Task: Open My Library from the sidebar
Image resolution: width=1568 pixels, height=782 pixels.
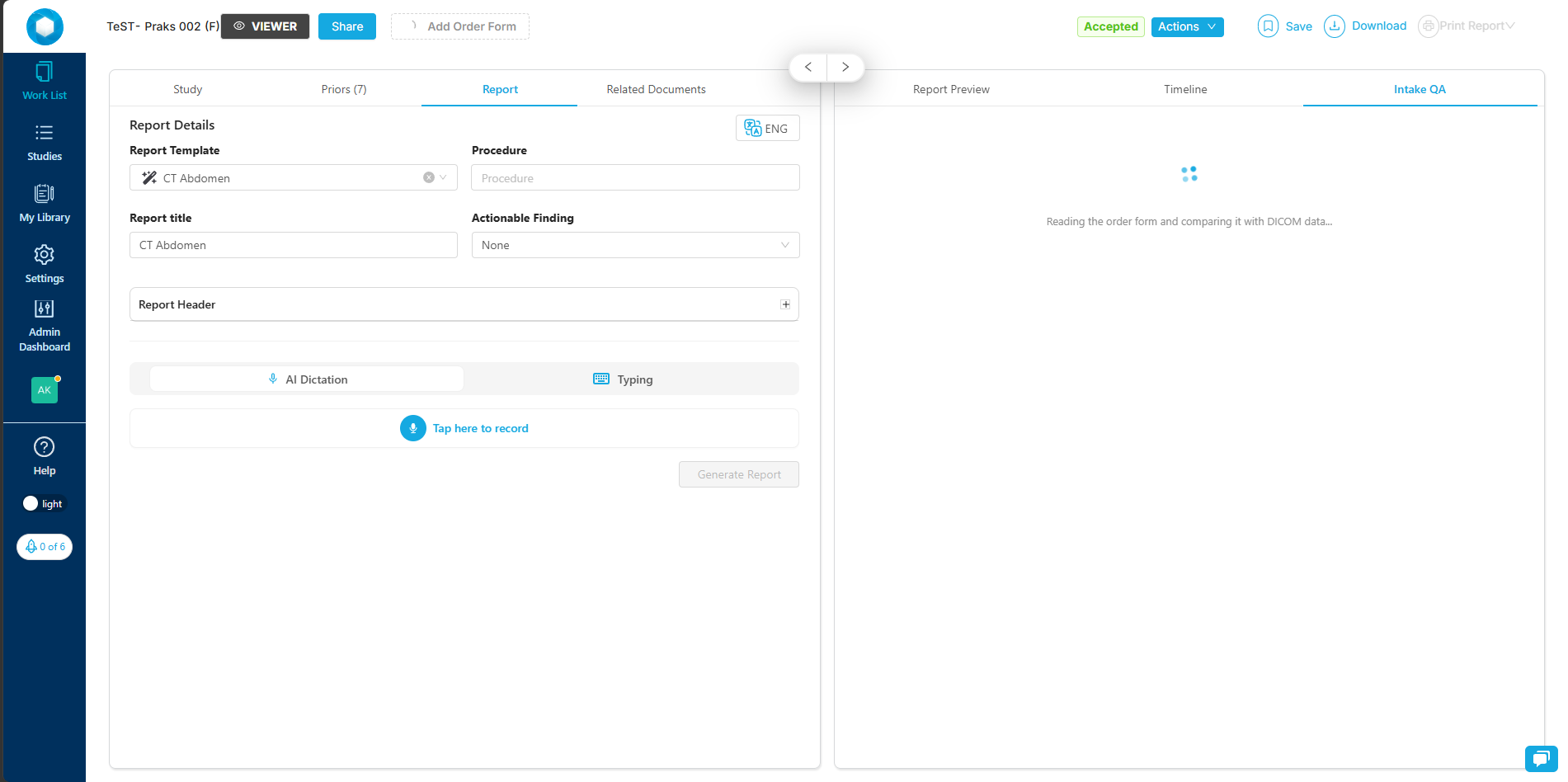Action: click(x=45, y=204)
